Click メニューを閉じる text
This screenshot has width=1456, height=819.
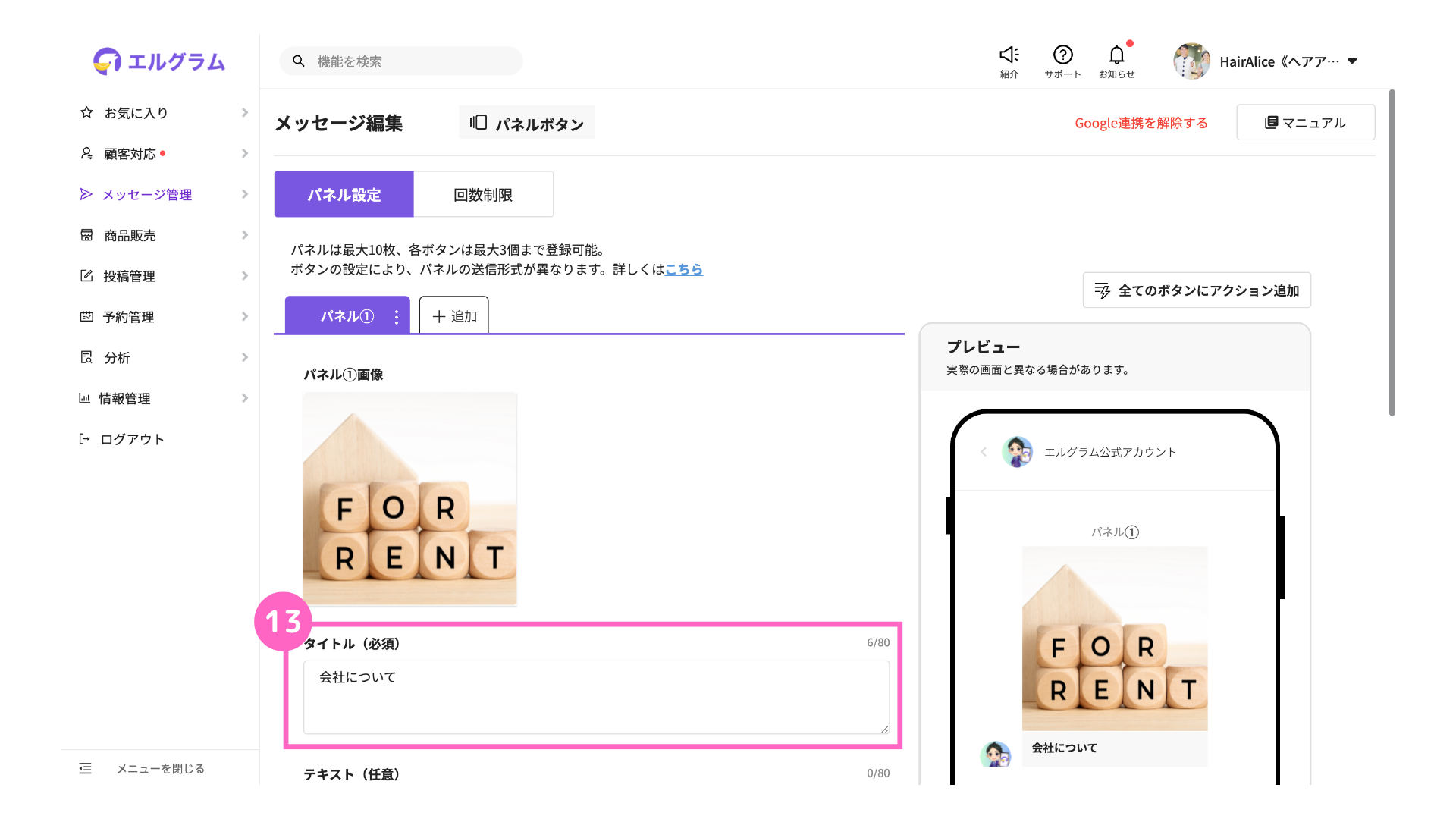point(160,768)
